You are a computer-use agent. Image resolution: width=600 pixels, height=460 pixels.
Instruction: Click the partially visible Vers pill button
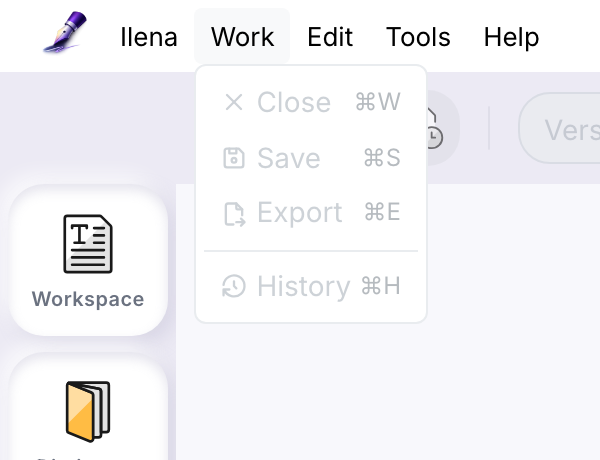click(559, 128)
